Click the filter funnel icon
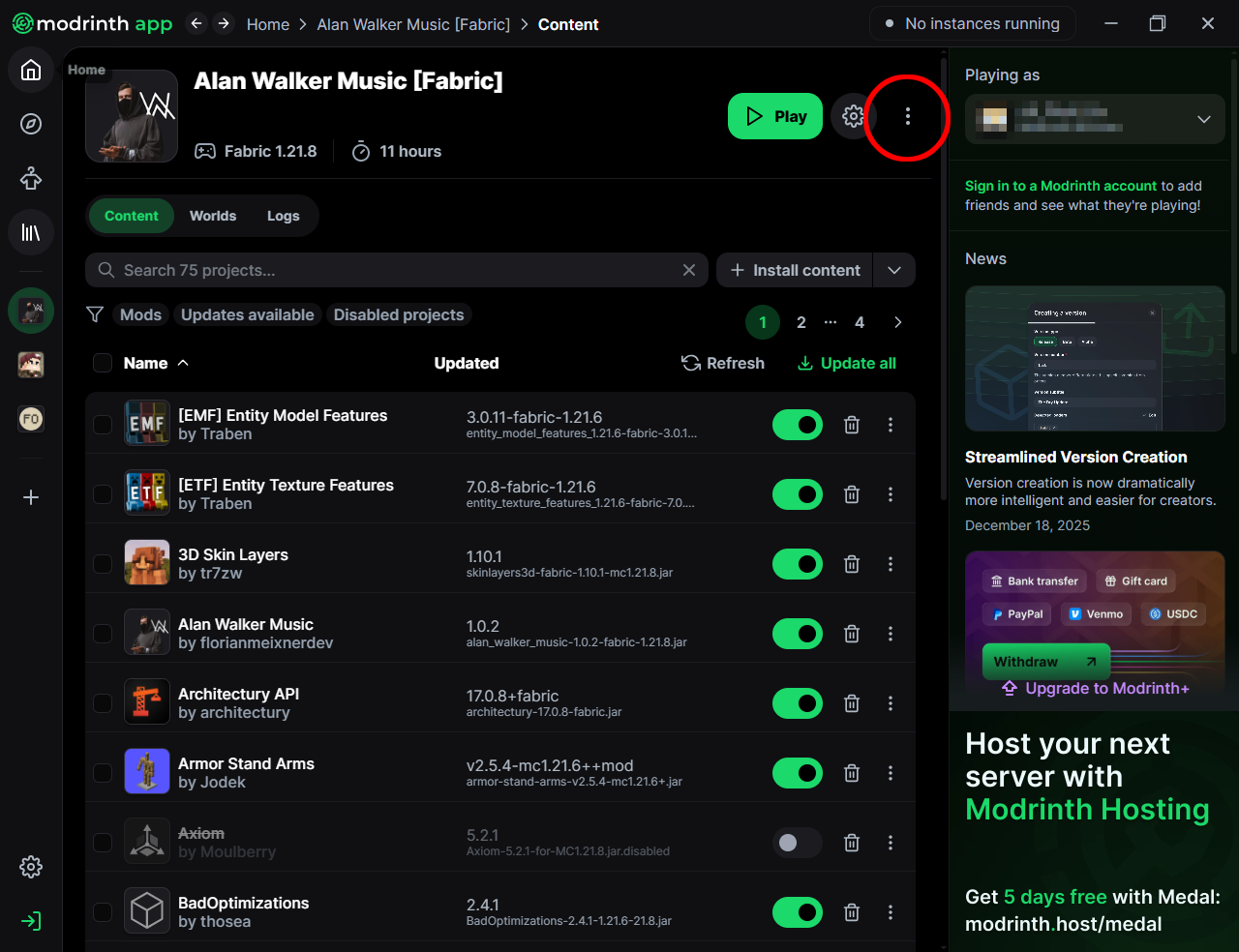 [x=95, y=314]
